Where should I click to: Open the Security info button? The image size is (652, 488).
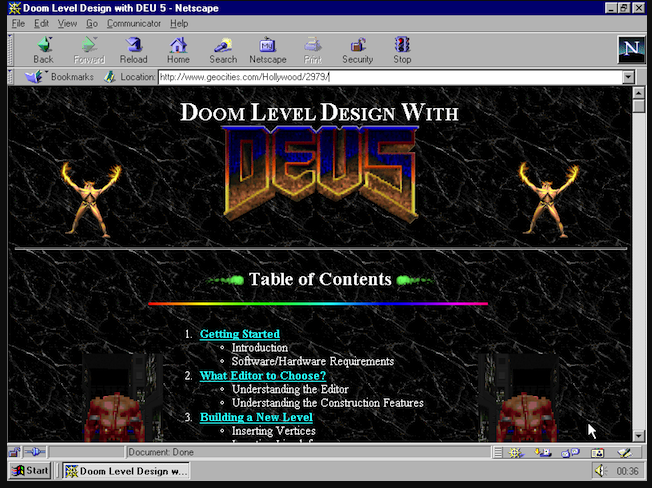click(358, 50)
